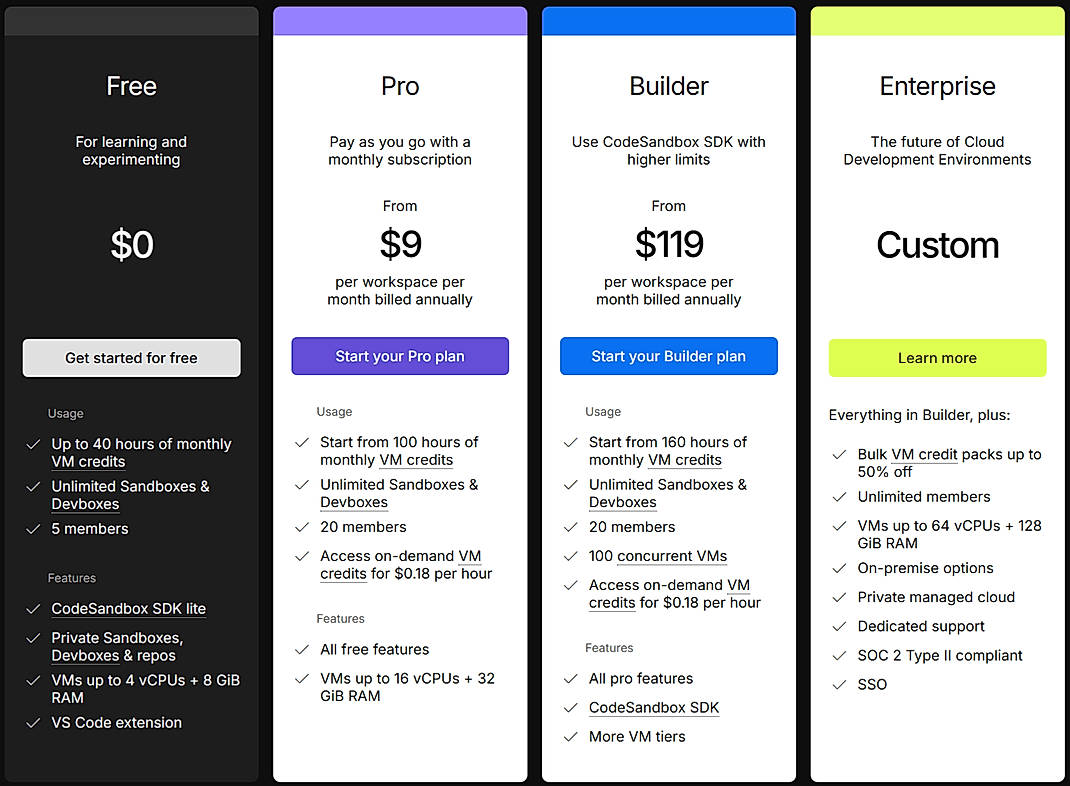Image resolution: width=1070 pixels, height=786 pixels.
Task: Click the checkmark next to "All free features" in Pro
Action: pyautogui.click(x=302, y=650)
